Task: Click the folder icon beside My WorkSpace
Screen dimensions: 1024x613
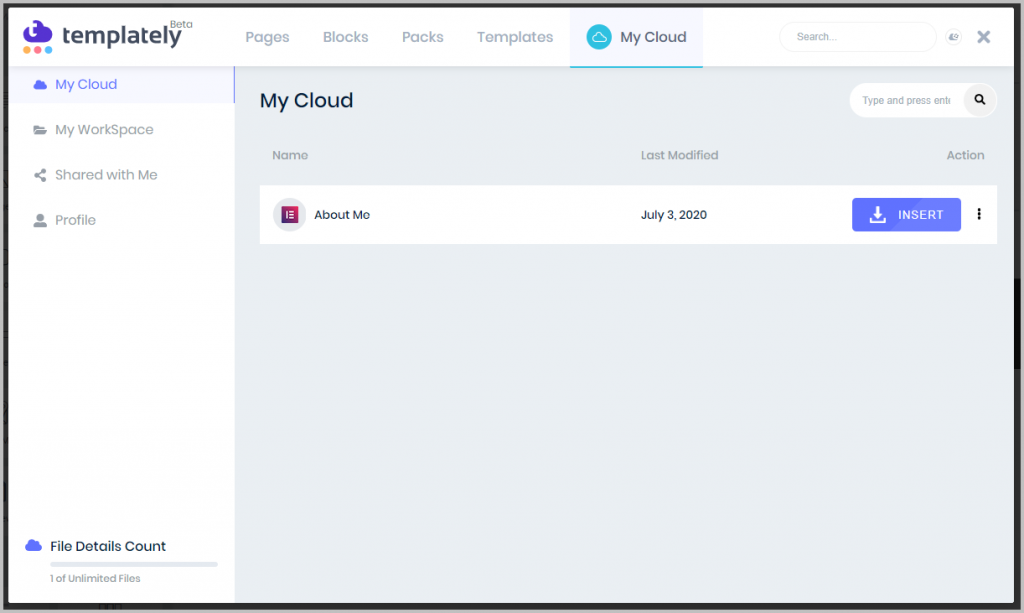Action: [40, 130]
